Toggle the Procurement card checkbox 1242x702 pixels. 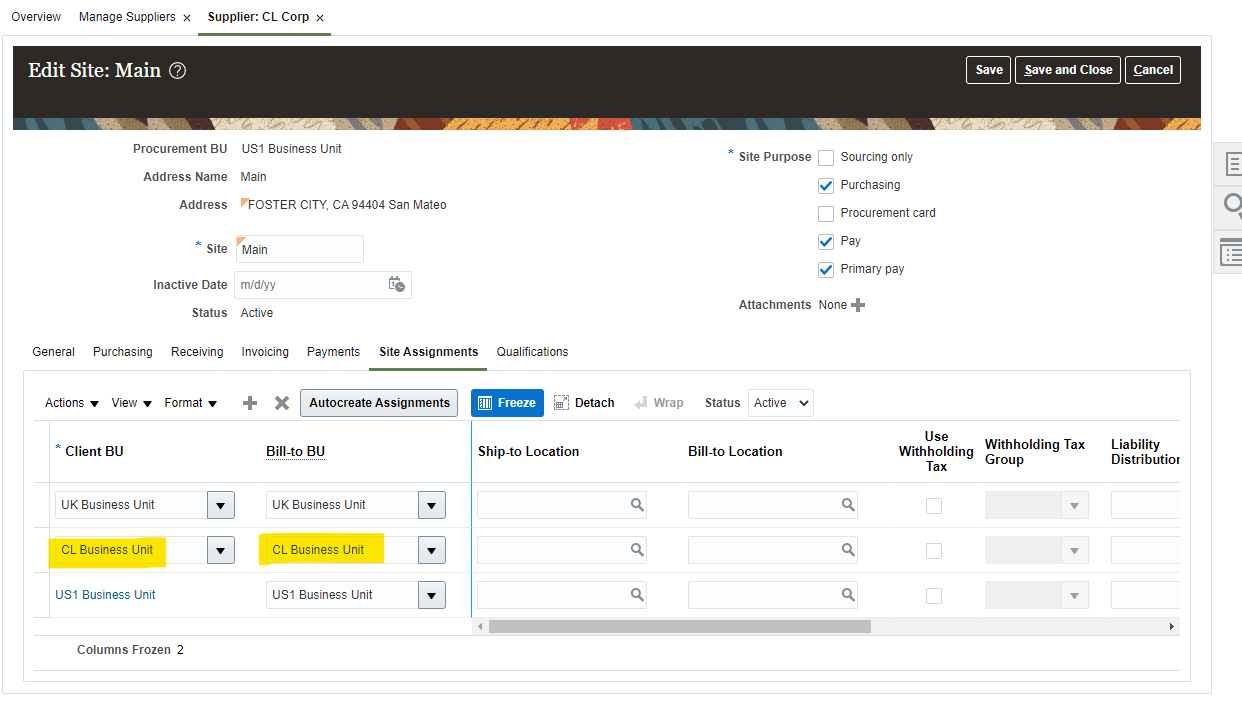click(x=826, y=214)
